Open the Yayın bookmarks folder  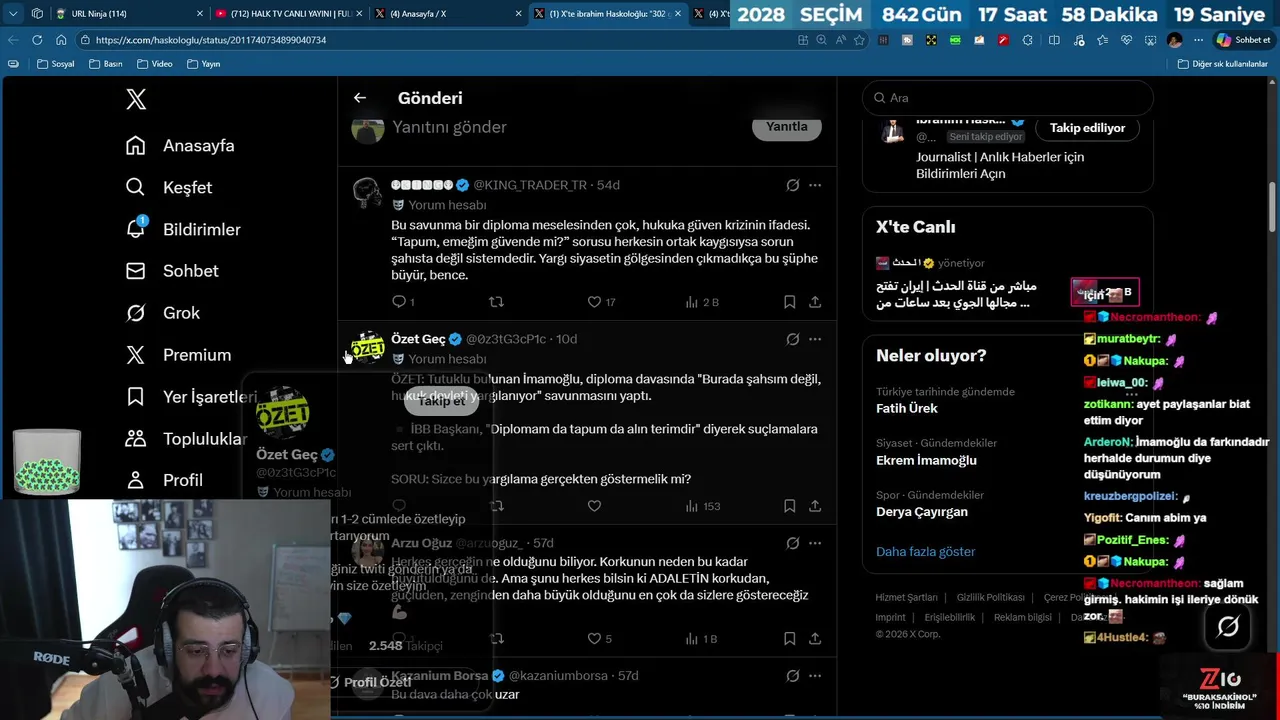tap(203, 64)
